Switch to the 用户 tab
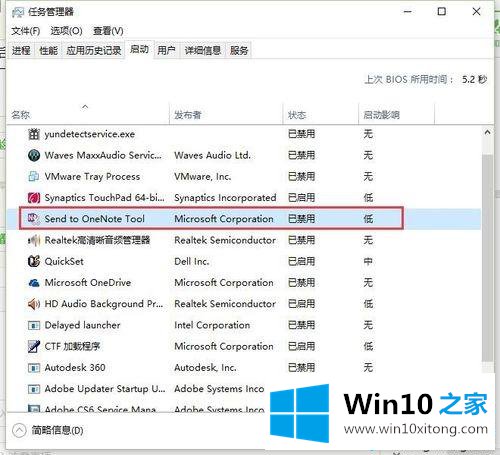Viewport: 500px width, 455px height. click(x=166, y=51)
